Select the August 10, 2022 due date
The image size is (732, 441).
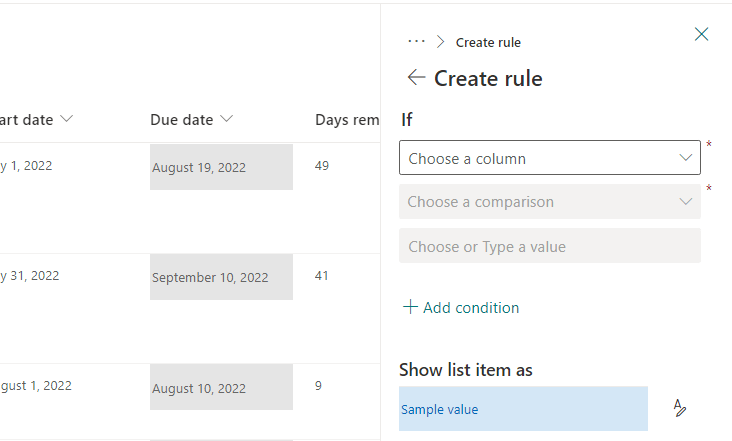click(x=221, y=387)
